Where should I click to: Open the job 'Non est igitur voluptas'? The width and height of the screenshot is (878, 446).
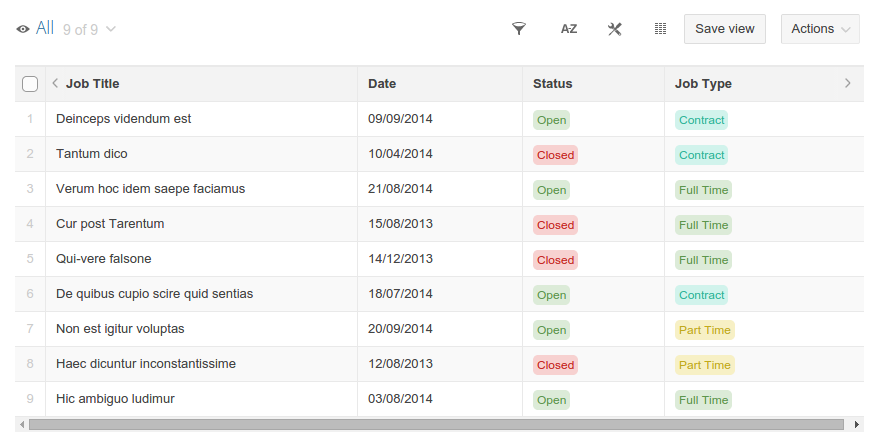coord(120,328)
